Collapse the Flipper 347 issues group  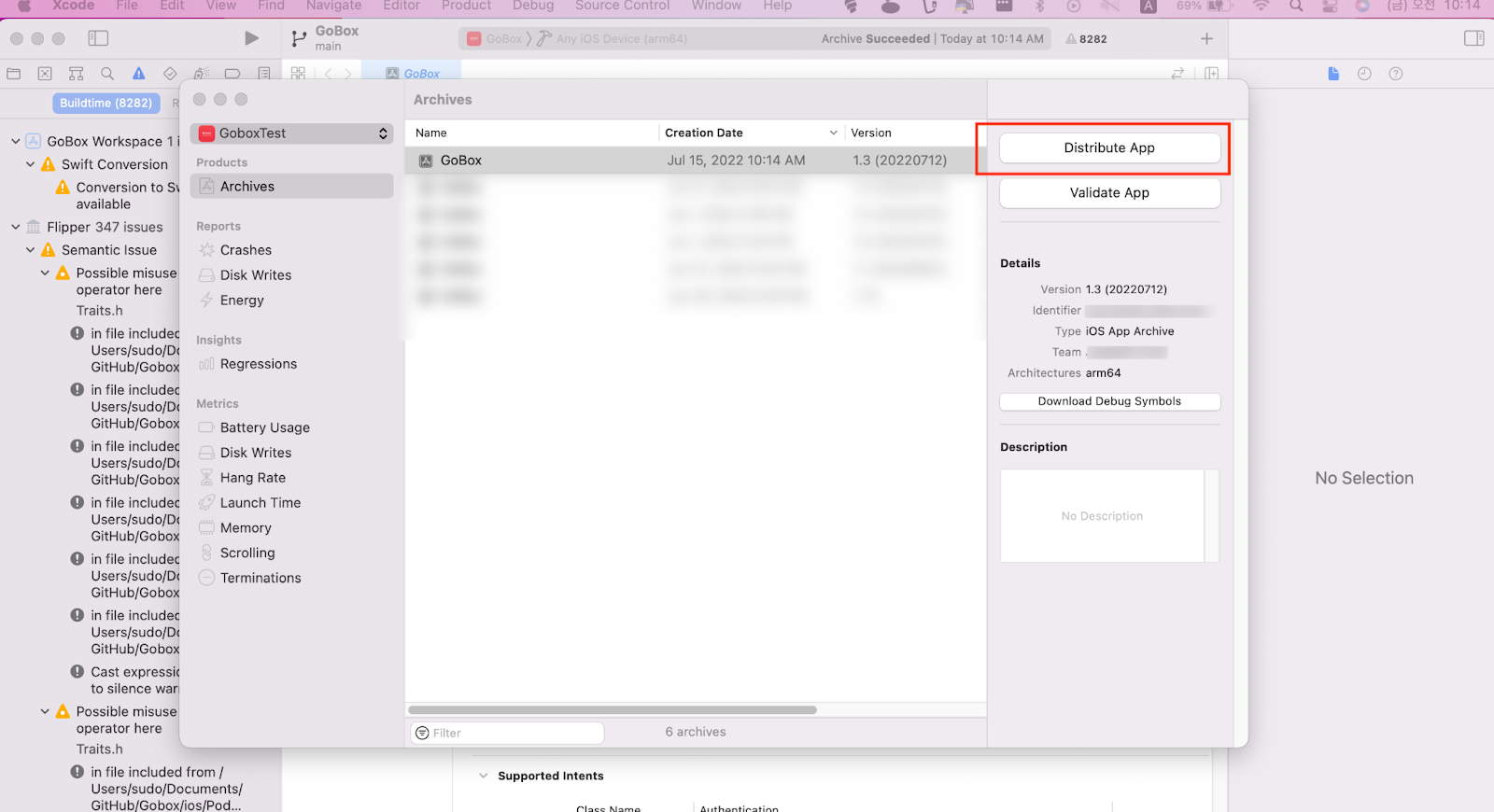[16, 227]
